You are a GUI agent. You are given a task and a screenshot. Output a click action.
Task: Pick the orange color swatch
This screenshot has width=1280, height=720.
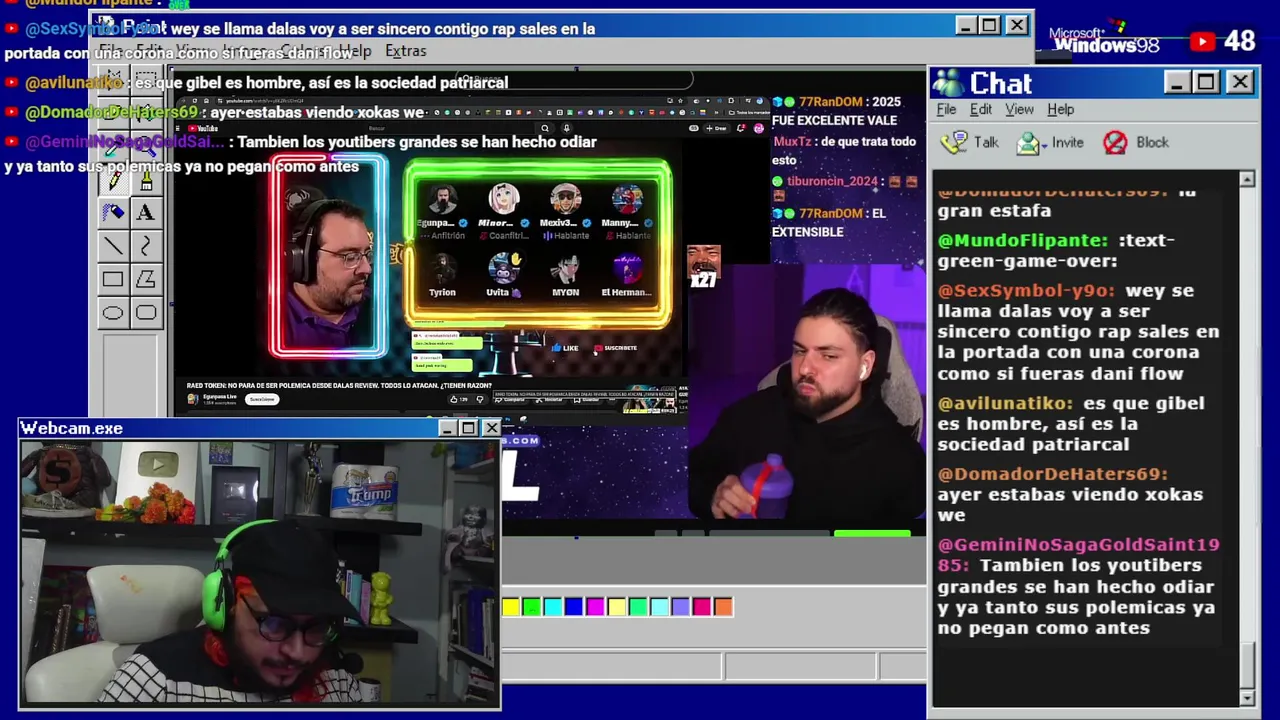pyautogui.click(x=723, y=606)
